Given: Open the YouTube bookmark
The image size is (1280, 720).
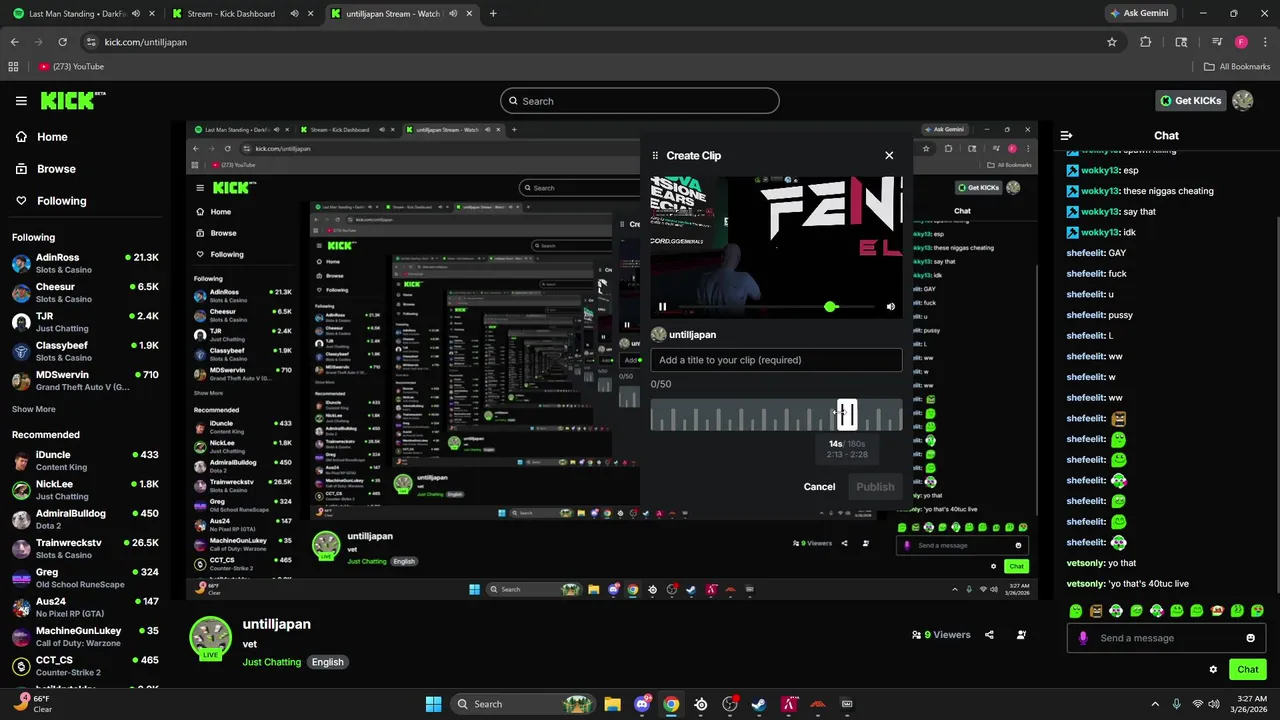Looking at the screenshot, I should click(x=72, y=67).
